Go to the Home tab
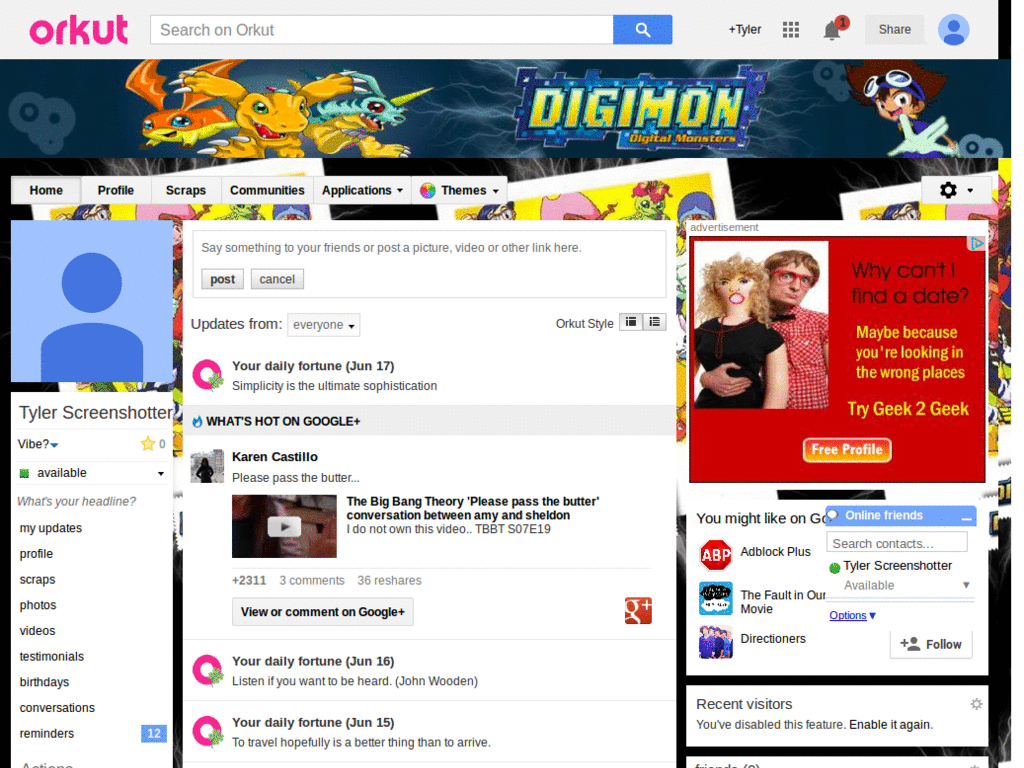The image size is (1024, 768). [x=46, y=191]
